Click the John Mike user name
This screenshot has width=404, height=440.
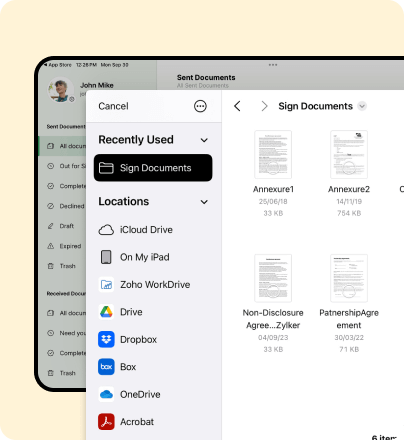pyautogui.click(x=97, y=85)
